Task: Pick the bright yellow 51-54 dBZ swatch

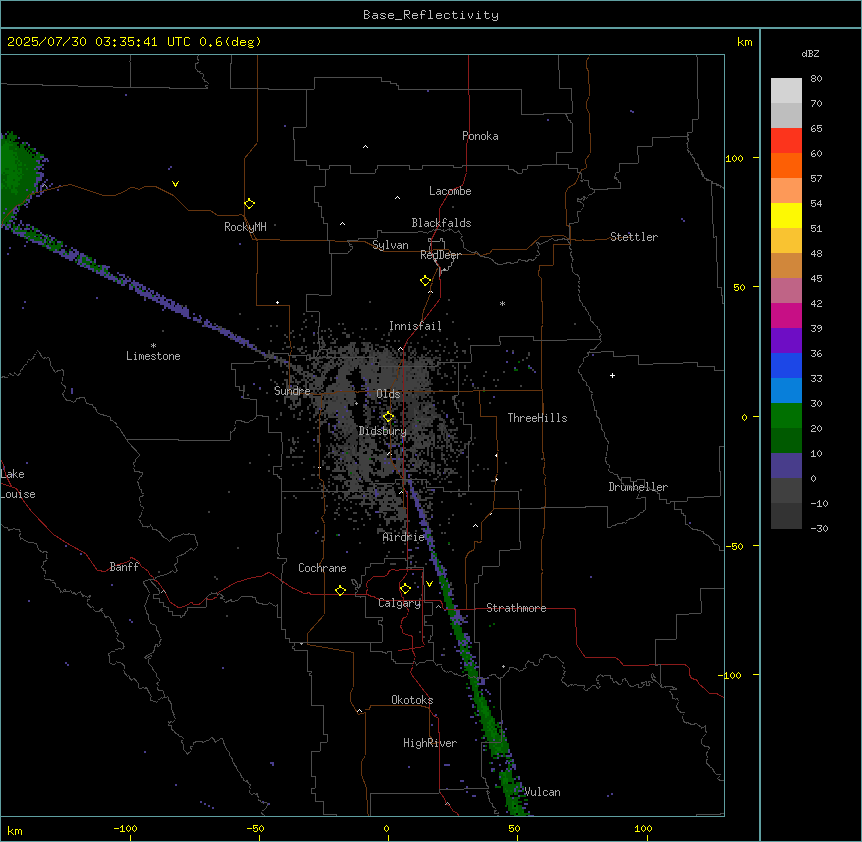Action: pos(786,215)
